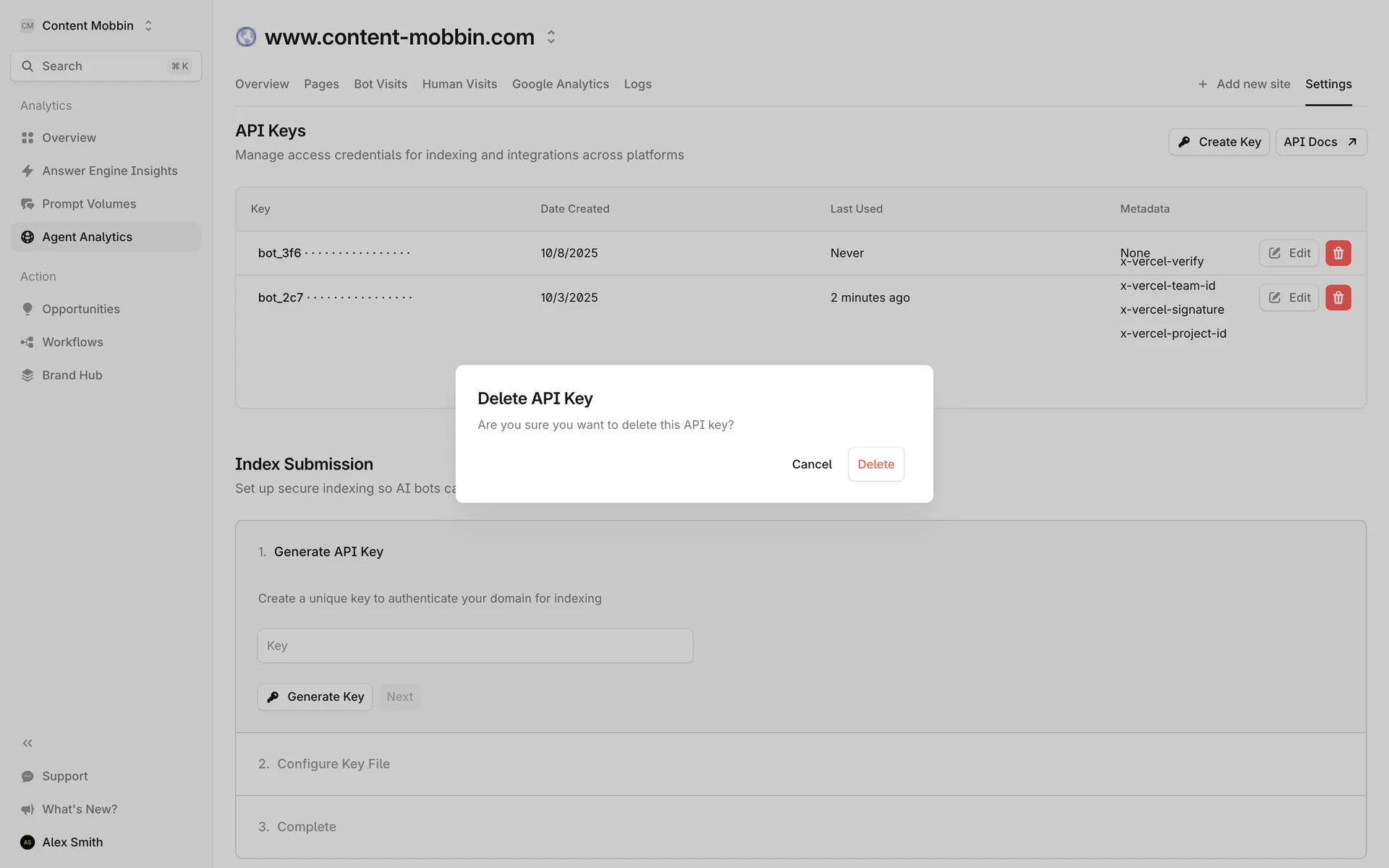Open Opportunities in sidebar
This screenshot has width=1389, height=868.
tap(80, 309)
